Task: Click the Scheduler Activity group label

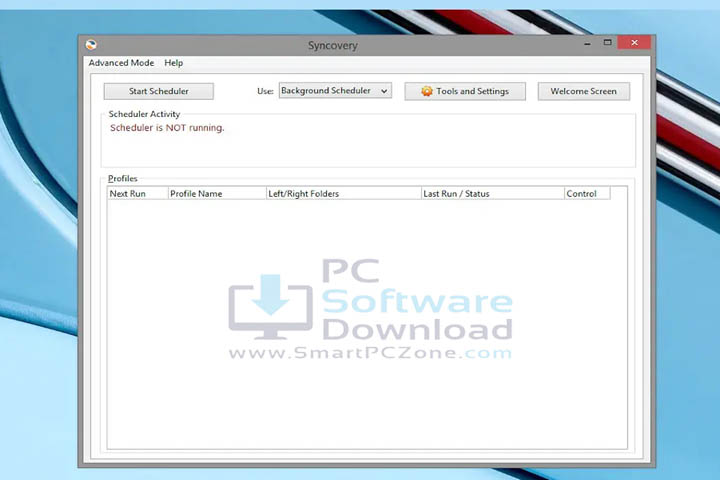Action: pos(144,114)
